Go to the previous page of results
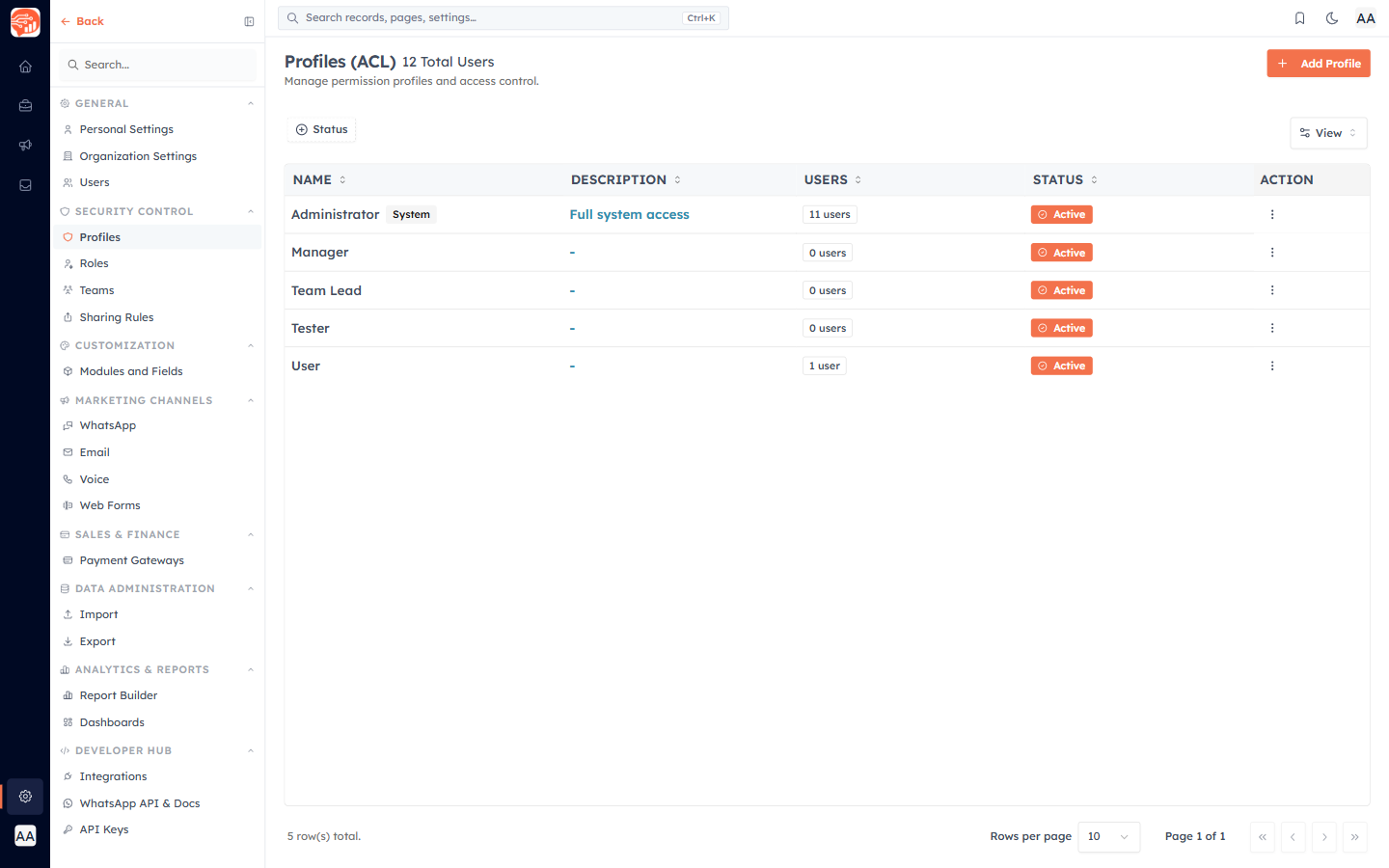This screenshot has height=868, width=1389. 1294,837
